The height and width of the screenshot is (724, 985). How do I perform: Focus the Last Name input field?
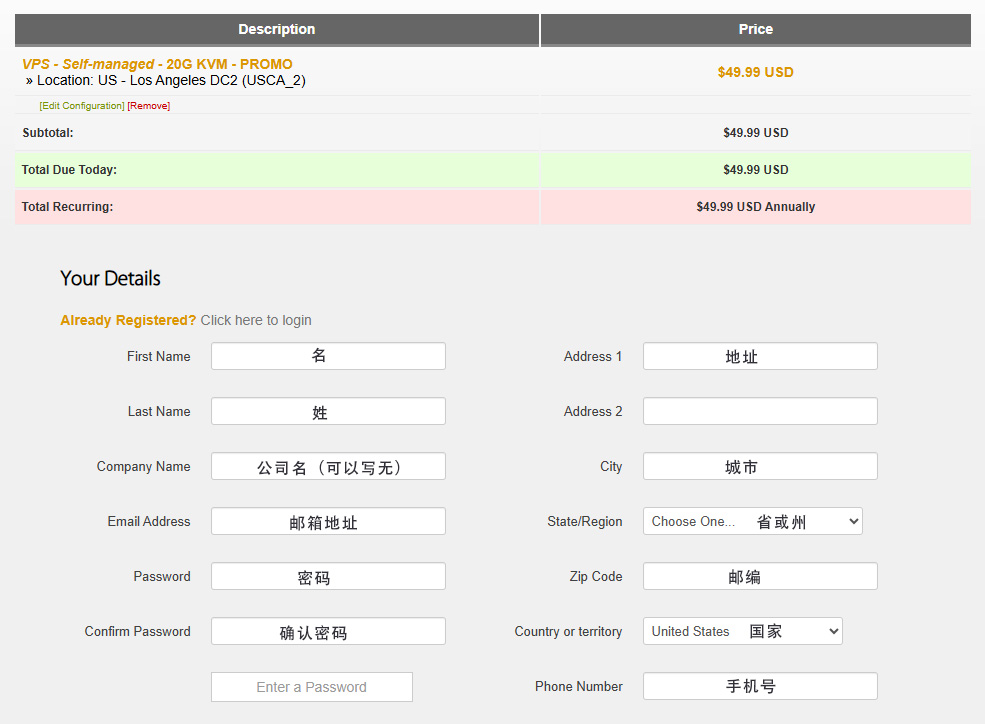(328, 411)
